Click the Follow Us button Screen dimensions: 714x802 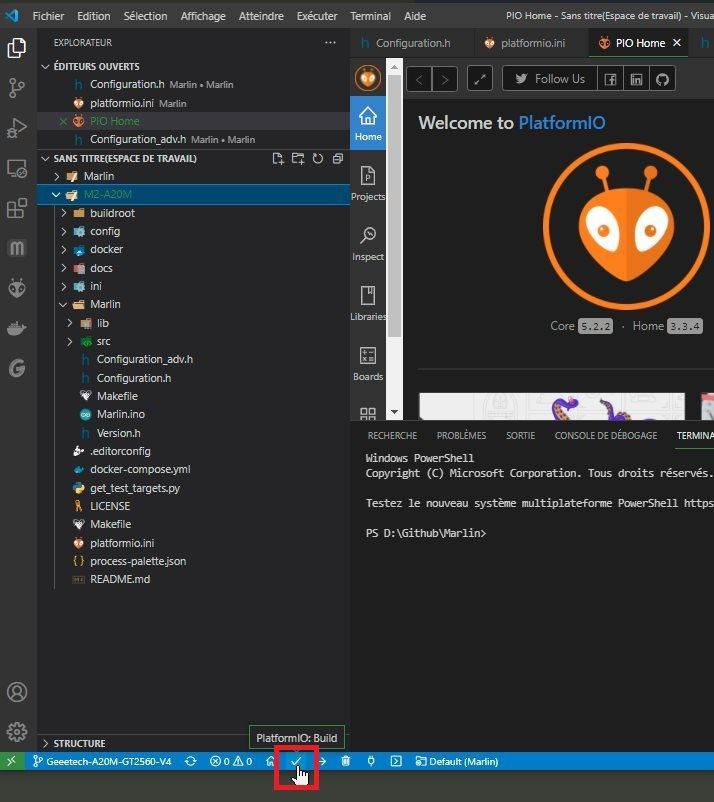click(549, 79)
